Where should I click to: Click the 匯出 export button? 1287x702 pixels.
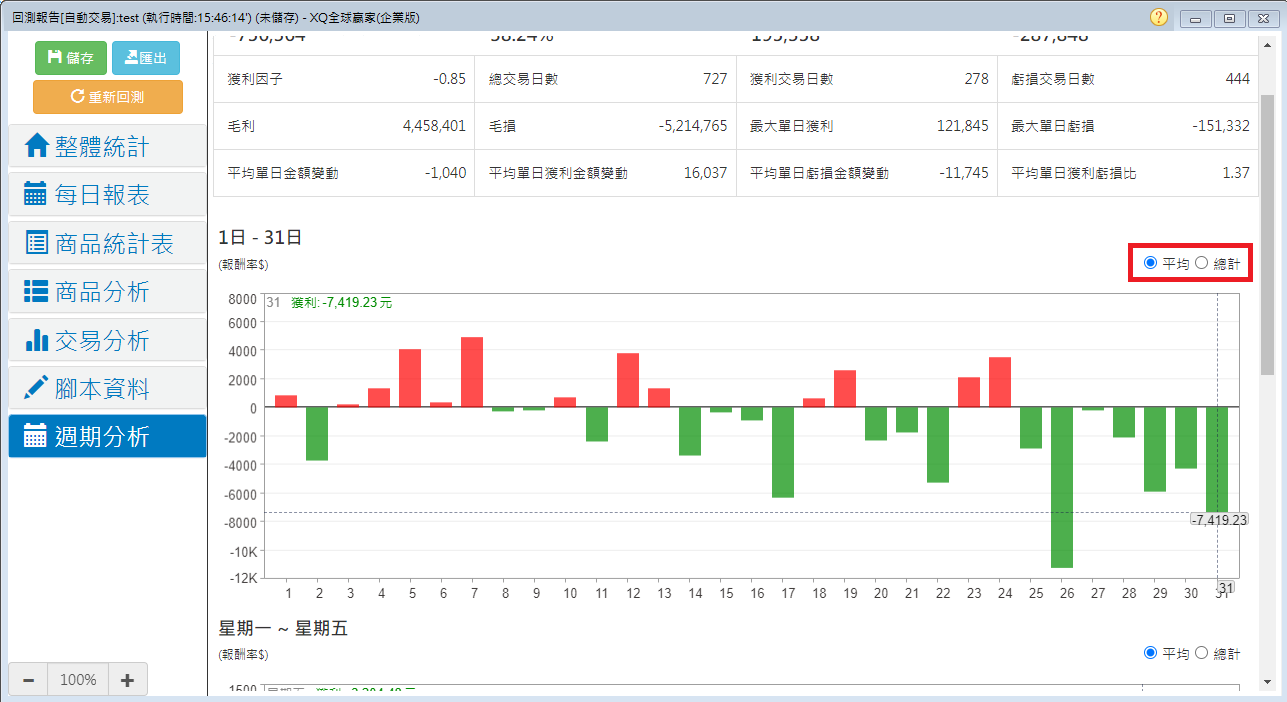click(x=146, y=58)
